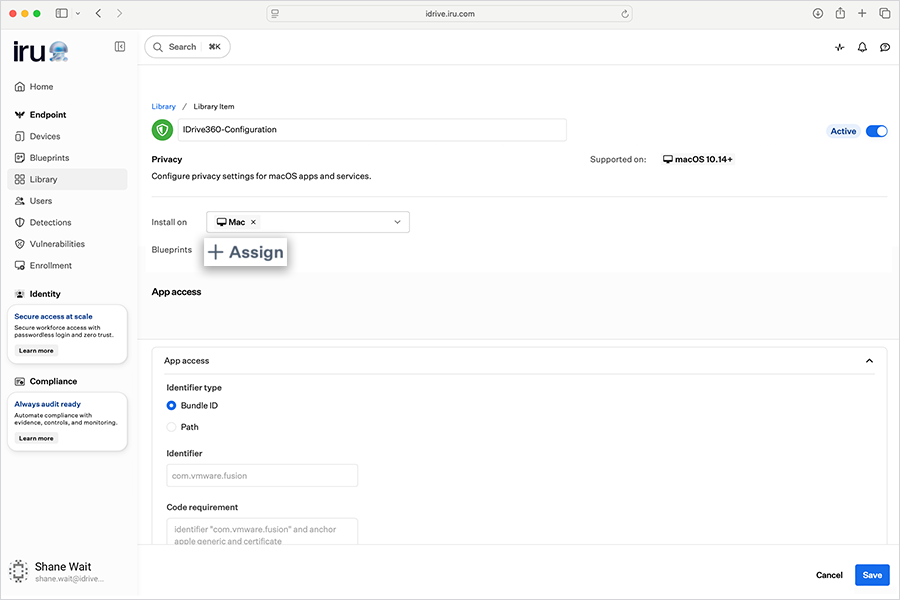
Task: Show the Safari tab overview
Action: click(x=885, y=13)
